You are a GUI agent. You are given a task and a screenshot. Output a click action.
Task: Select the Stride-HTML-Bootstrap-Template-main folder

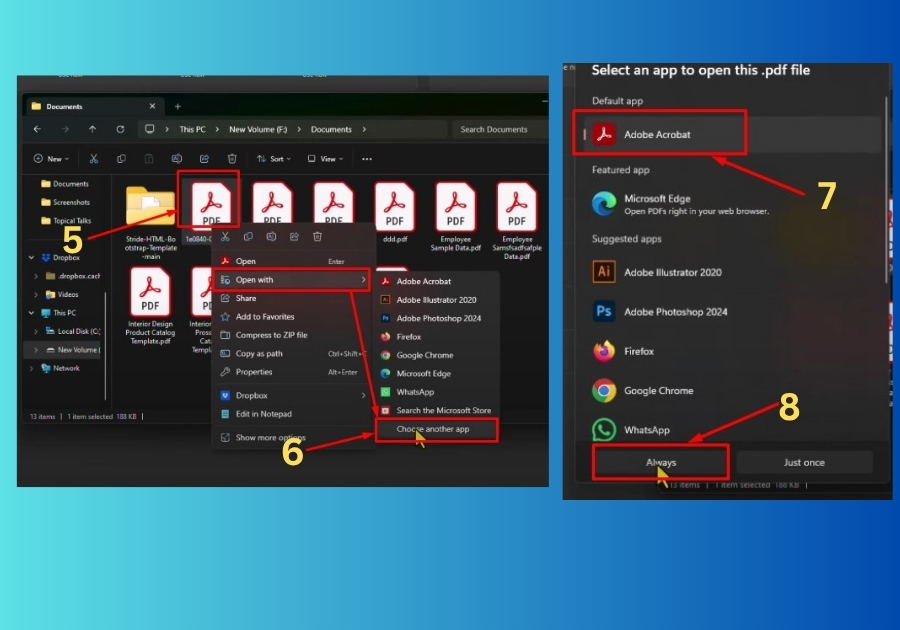(150, 223)
